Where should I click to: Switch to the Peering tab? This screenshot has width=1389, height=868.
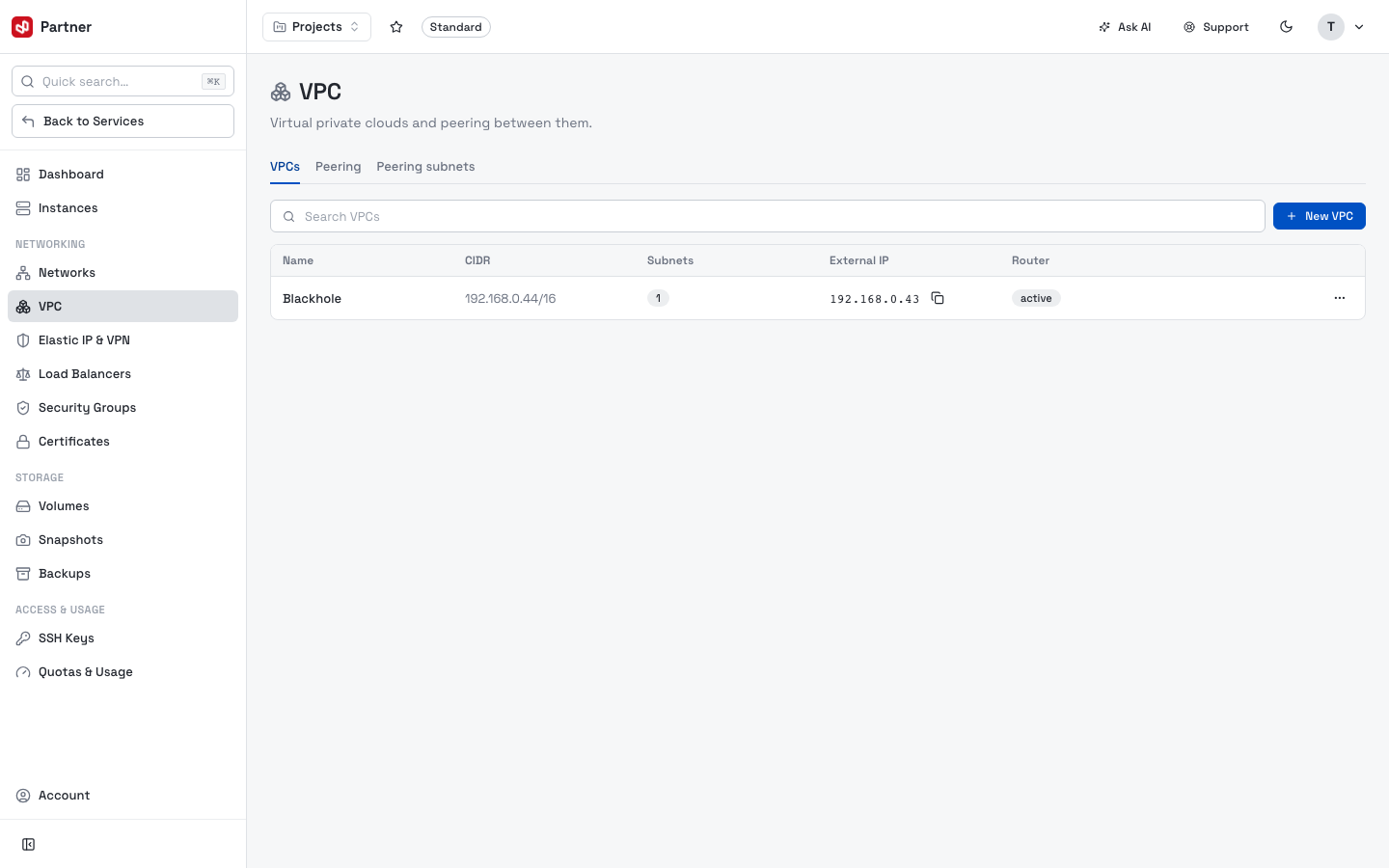[338, 167]
